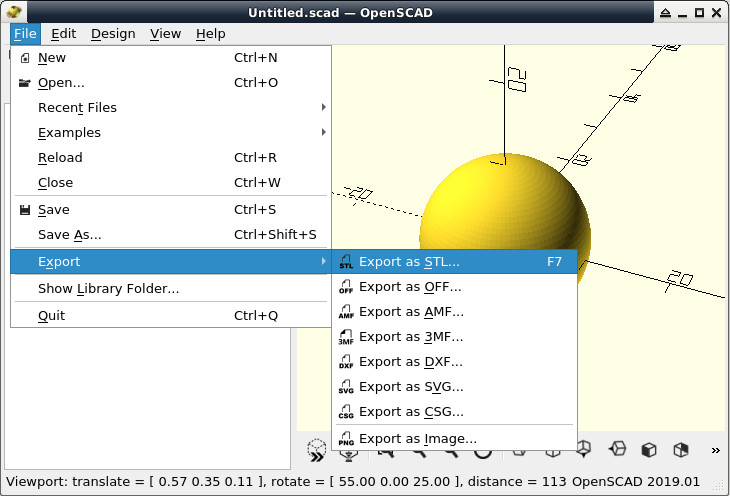
Task: Expand the Examples submenu
Action: click(171, 133)
